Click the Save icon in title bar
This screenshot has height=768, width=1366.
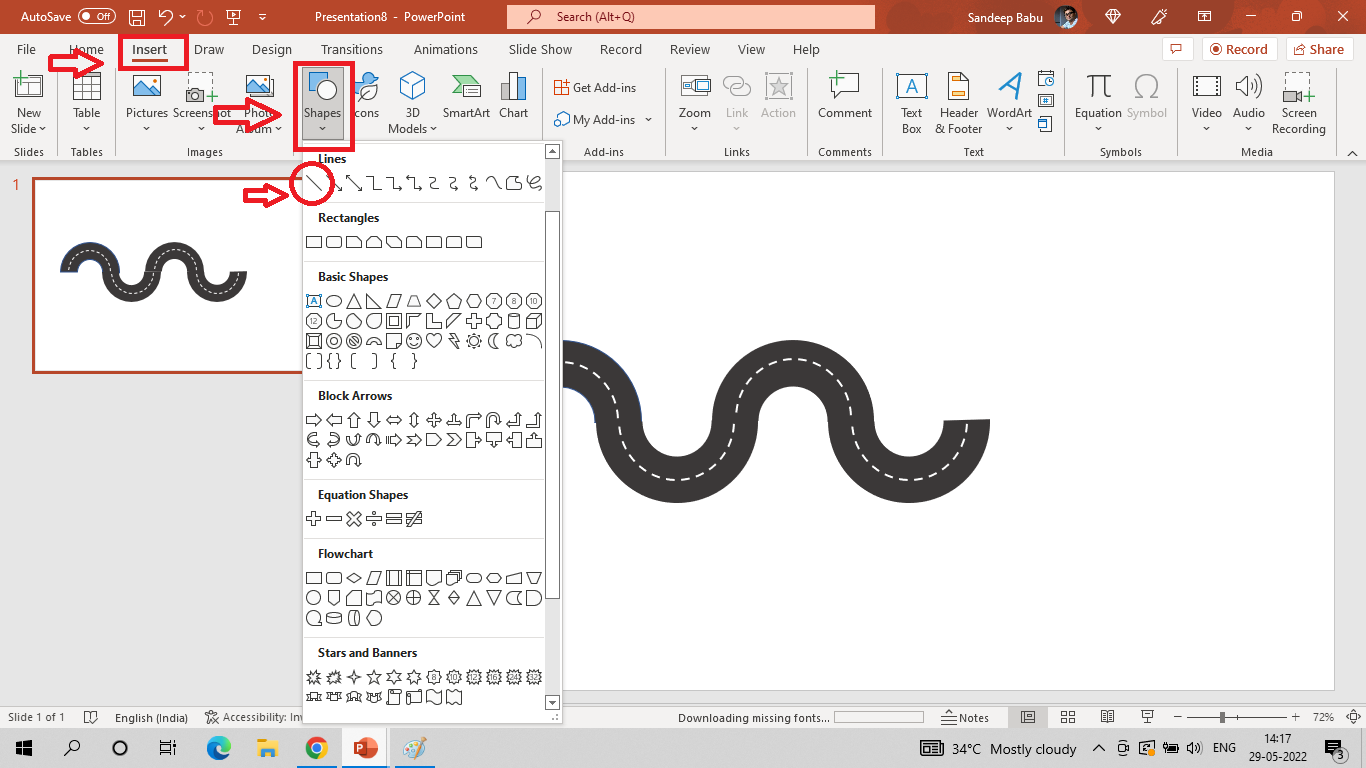point(137,17)
